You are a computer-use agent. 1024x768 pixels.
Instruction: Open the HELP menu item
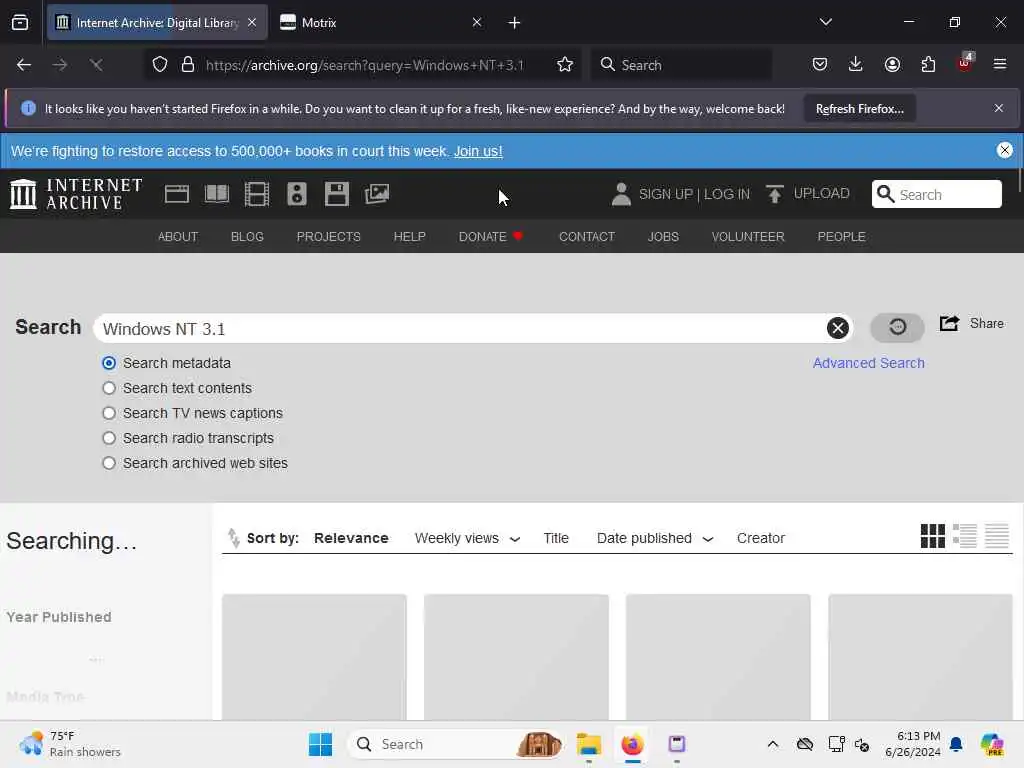[x=409, y=236]
